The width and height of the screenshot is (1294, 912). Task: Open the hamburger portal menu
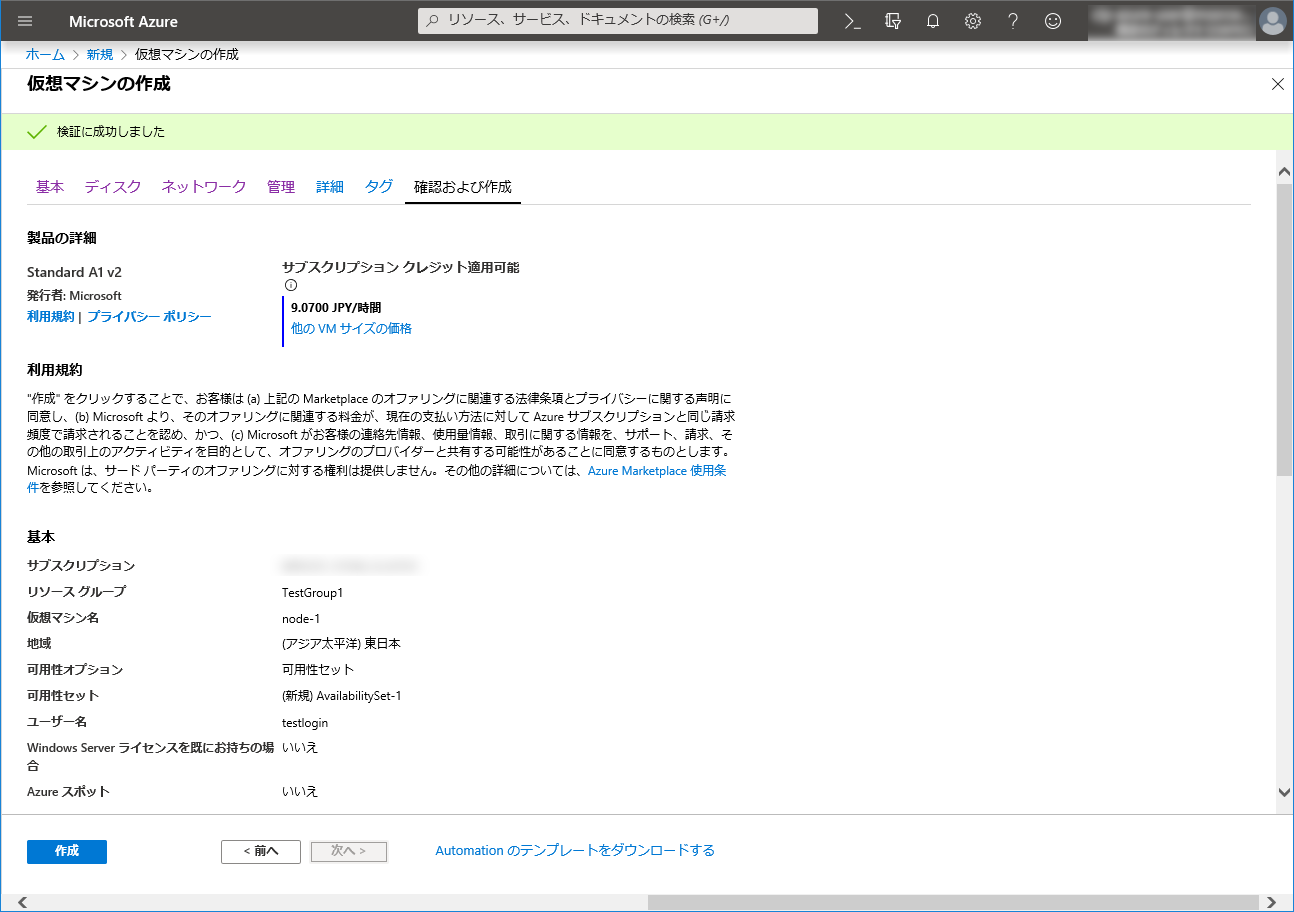pyautogui.click(x=25, y=21)
